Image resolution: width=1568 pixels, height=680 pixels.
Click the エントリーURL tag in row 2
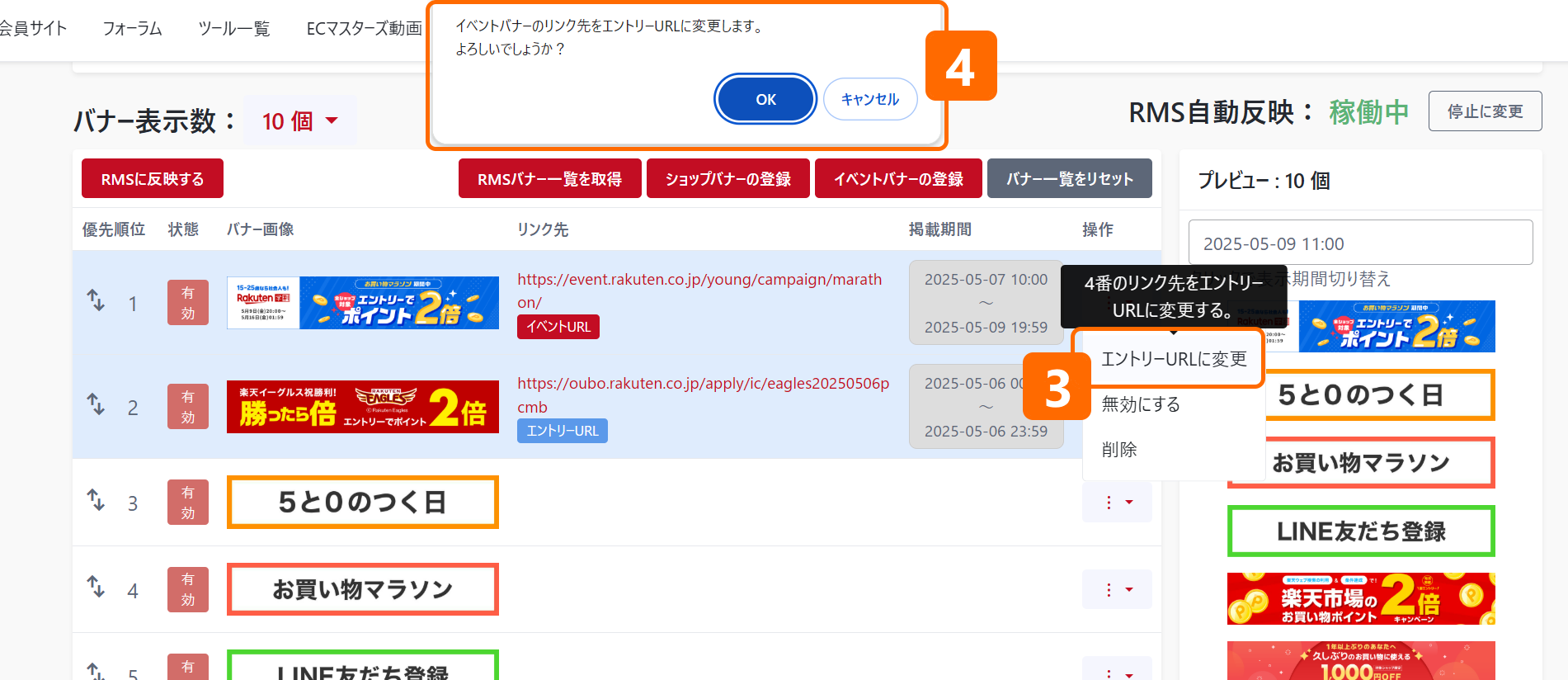563,431
